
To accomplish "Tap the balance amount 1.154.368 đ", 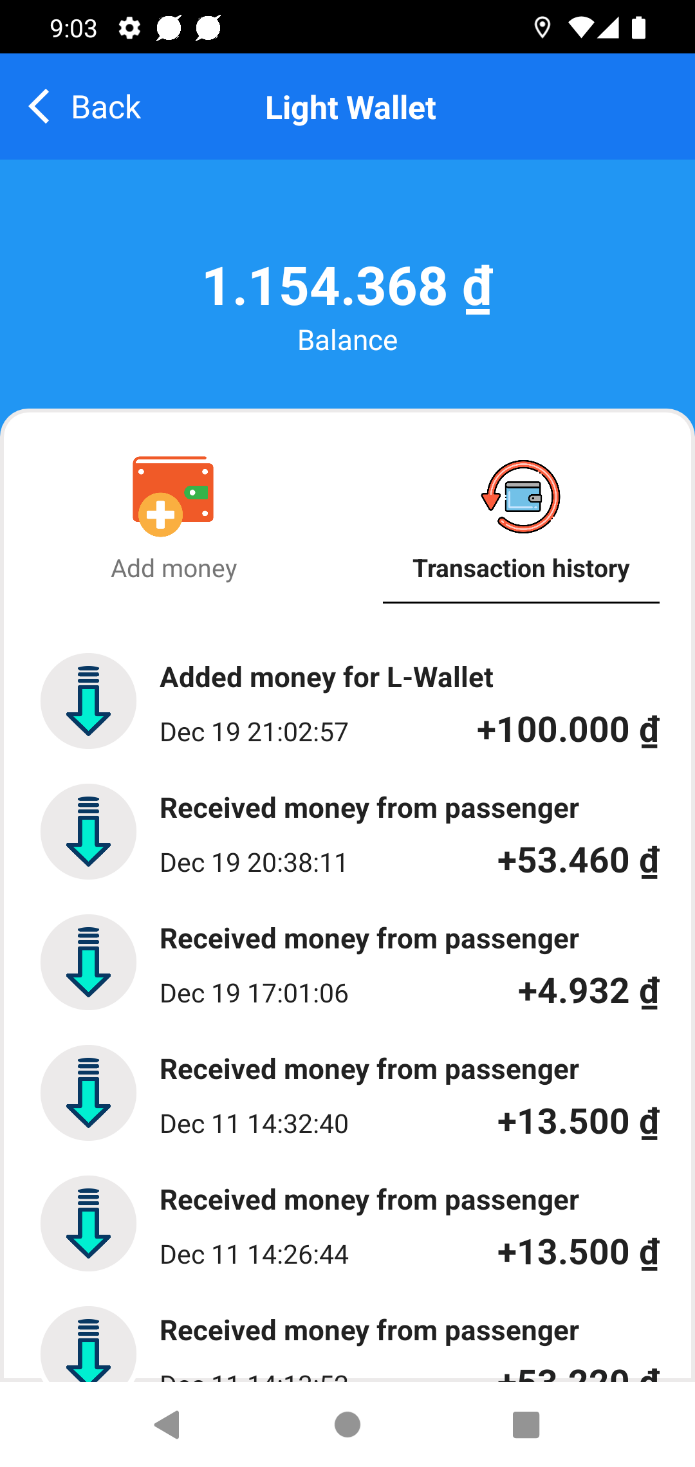I will 347,287.
